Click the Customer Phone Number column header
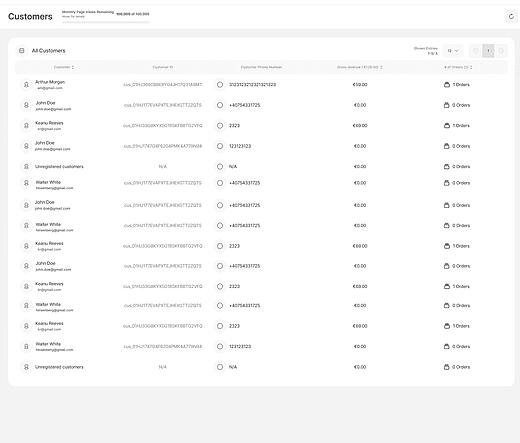Viewport: 520px width, 443px height. click(261, 67)
